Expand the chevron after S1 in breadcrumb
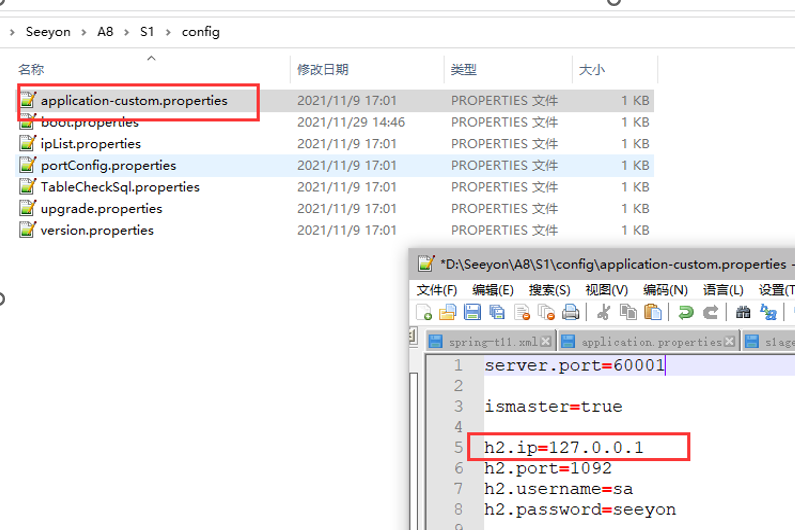This screenshot has width=795, height=530. (168, 32)
